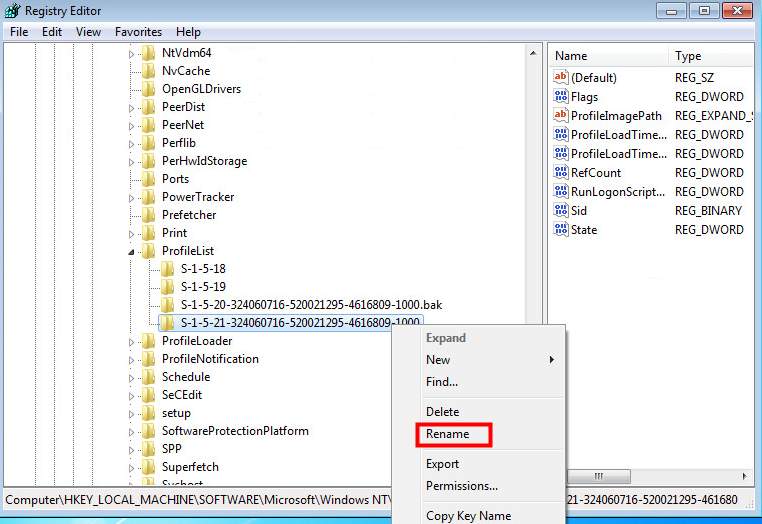Image resolution: width=762 pixels, height=524 pixels.
Task: Select the ProfileImagePath value name
Action: pyautogui.click(x=616, y=116)
